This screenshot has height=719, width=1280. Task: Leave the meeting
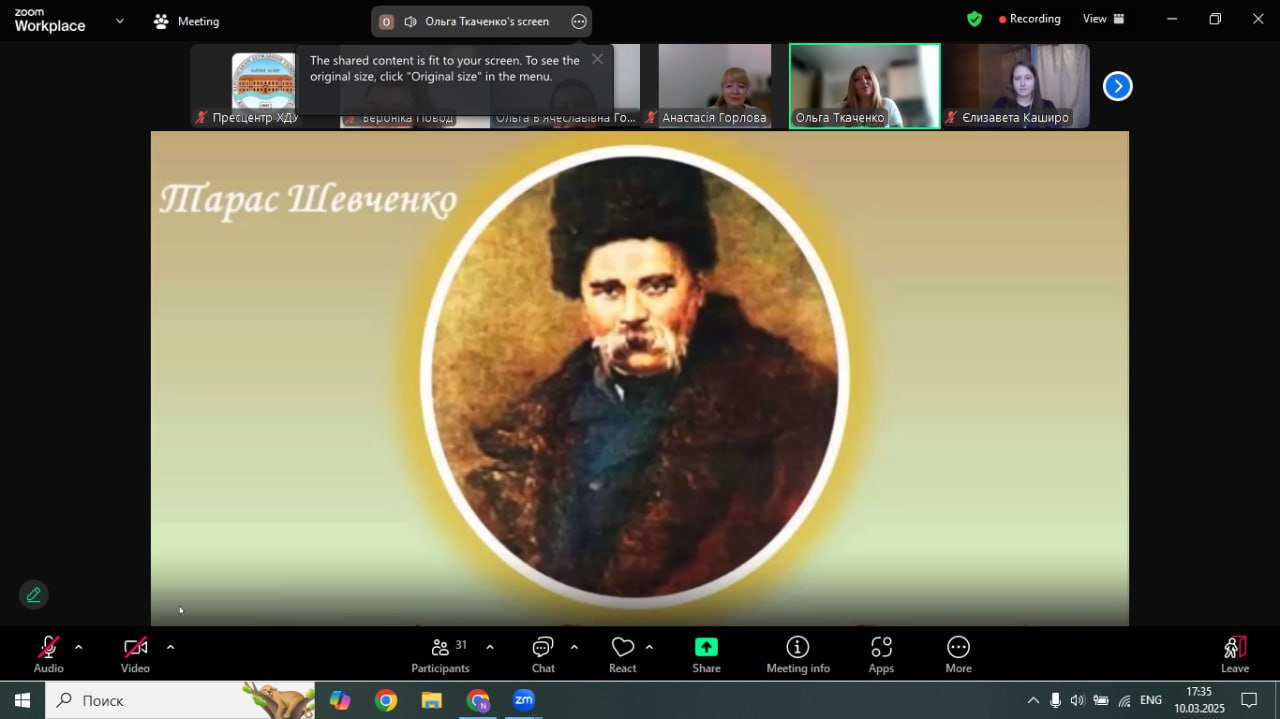coord(1235,655)
